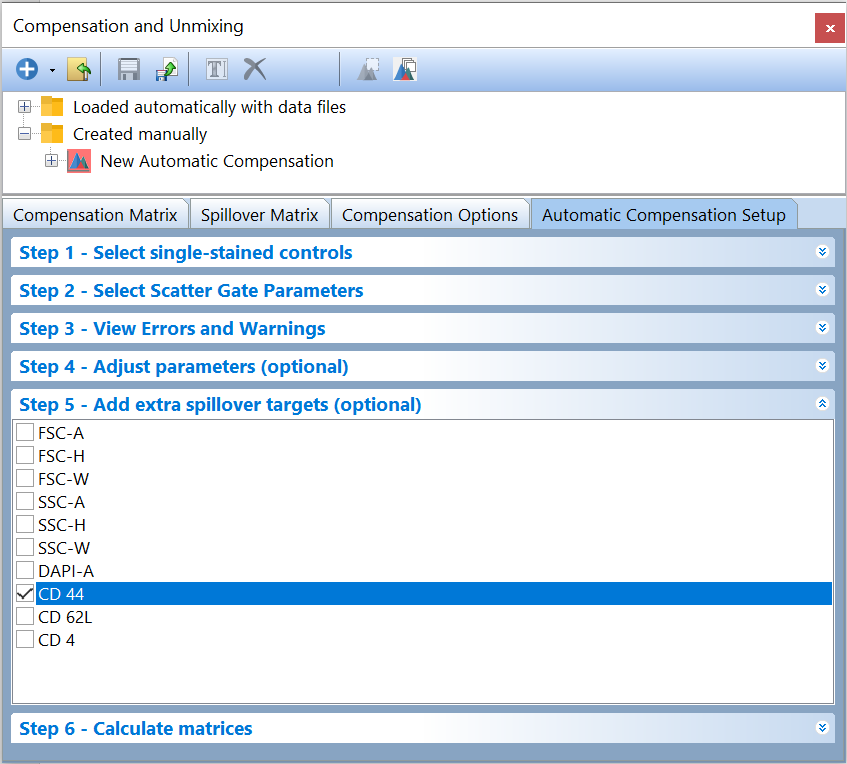The height and width of the screenshot is (764, 847).
Task: Select 'Loaded automatically with data files' row
Action: [x=210, y=107]
